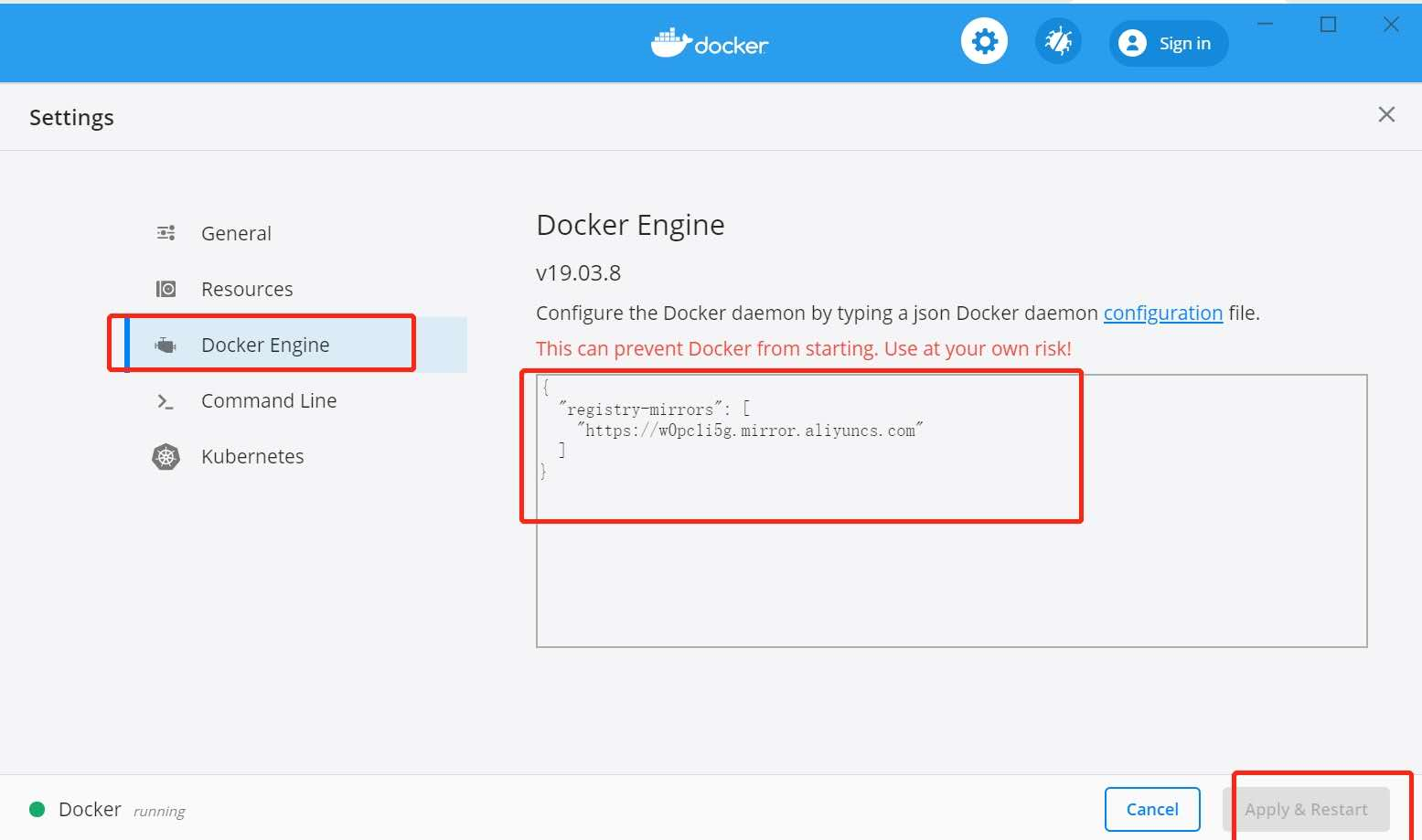Viewport: 1422px width, 840px height.
Task: Close the Docker Desktop window
Action: pos(1391,25)
